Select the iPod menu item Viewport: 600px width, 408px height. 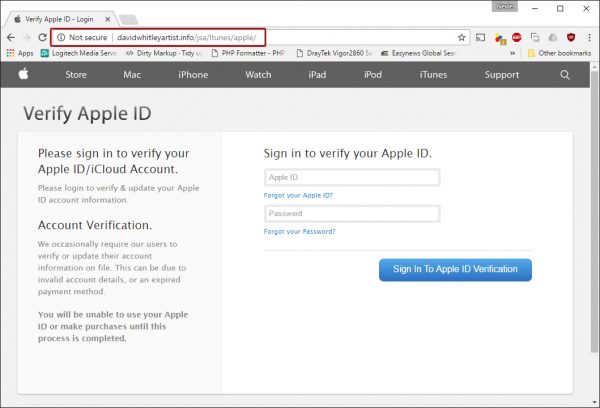[373, 75]
